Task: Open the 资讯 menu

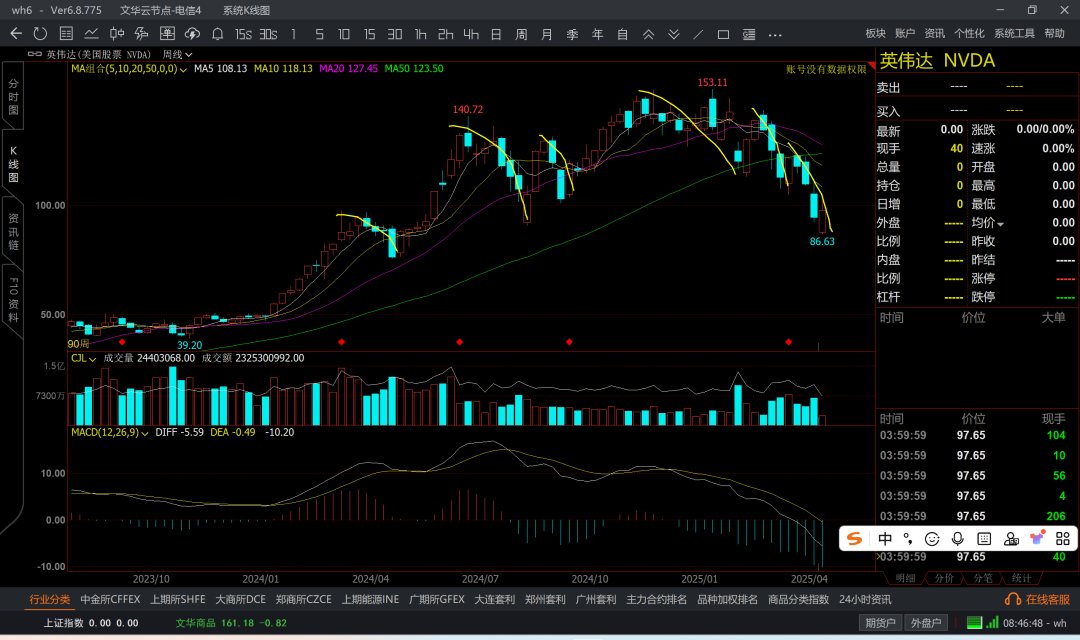Action: (x=935, y=34)
